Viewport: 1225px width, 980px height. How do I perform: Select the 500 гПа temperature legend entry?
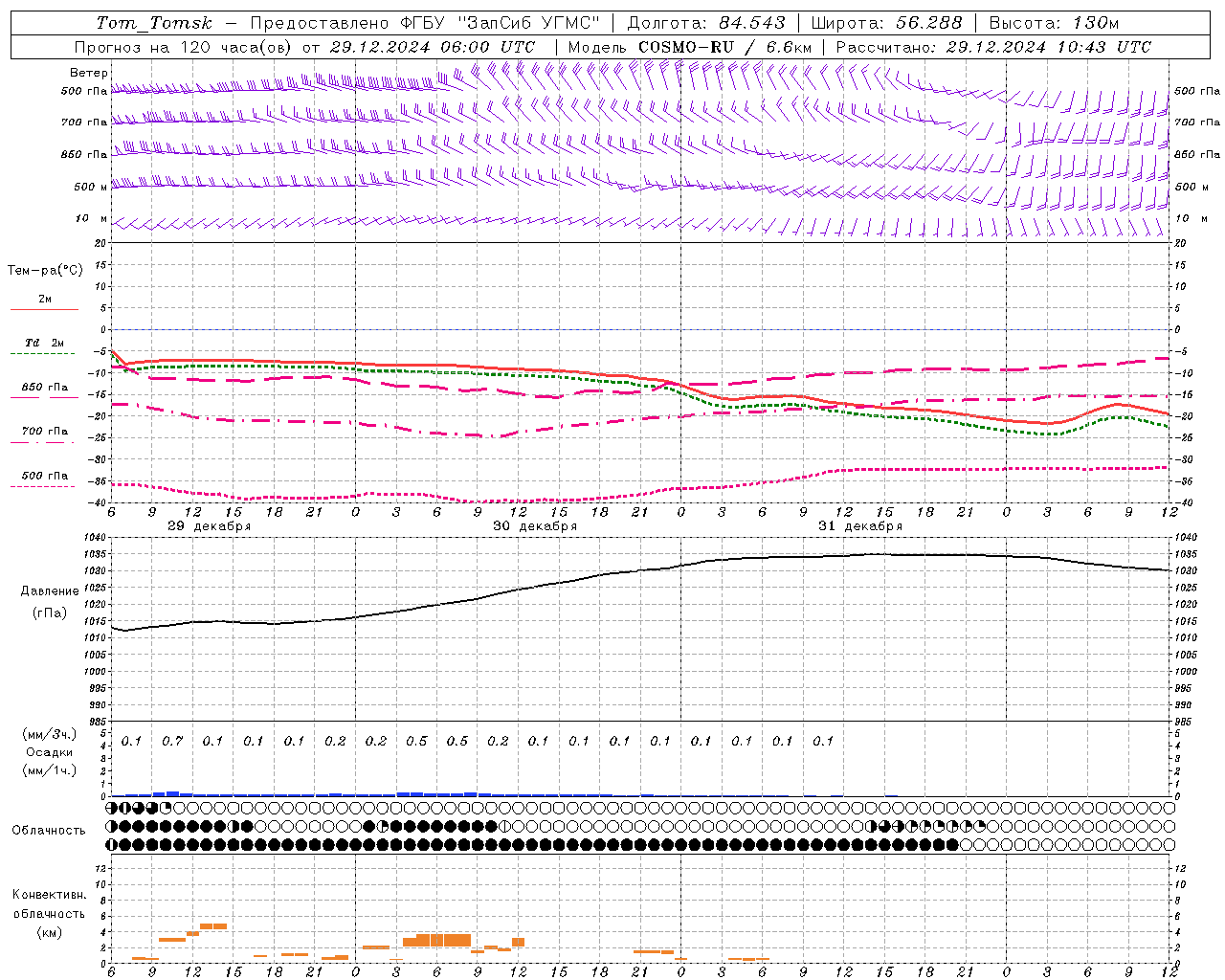click(45, 475)
